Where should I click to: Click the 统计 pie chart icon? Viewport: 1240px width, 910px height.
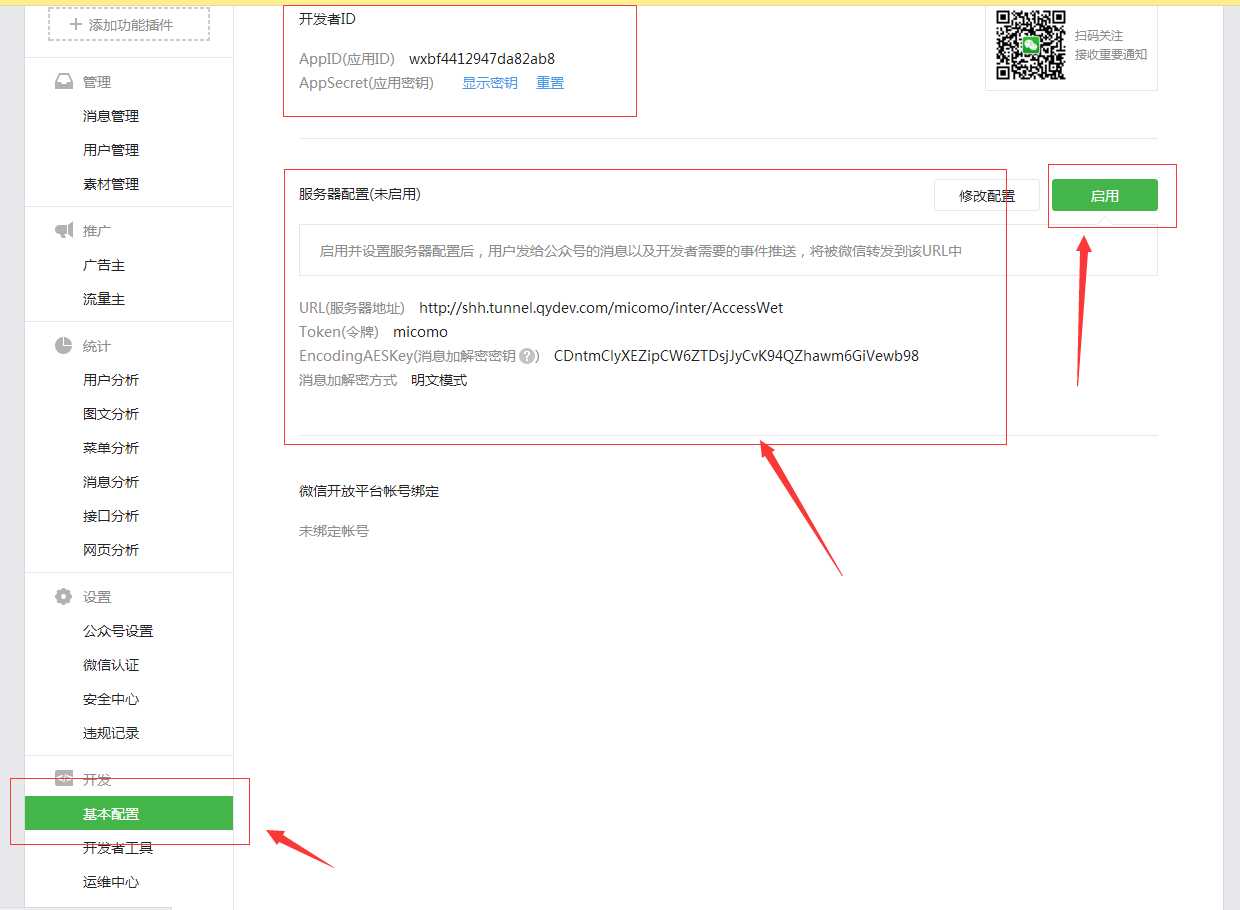point(64,345)
